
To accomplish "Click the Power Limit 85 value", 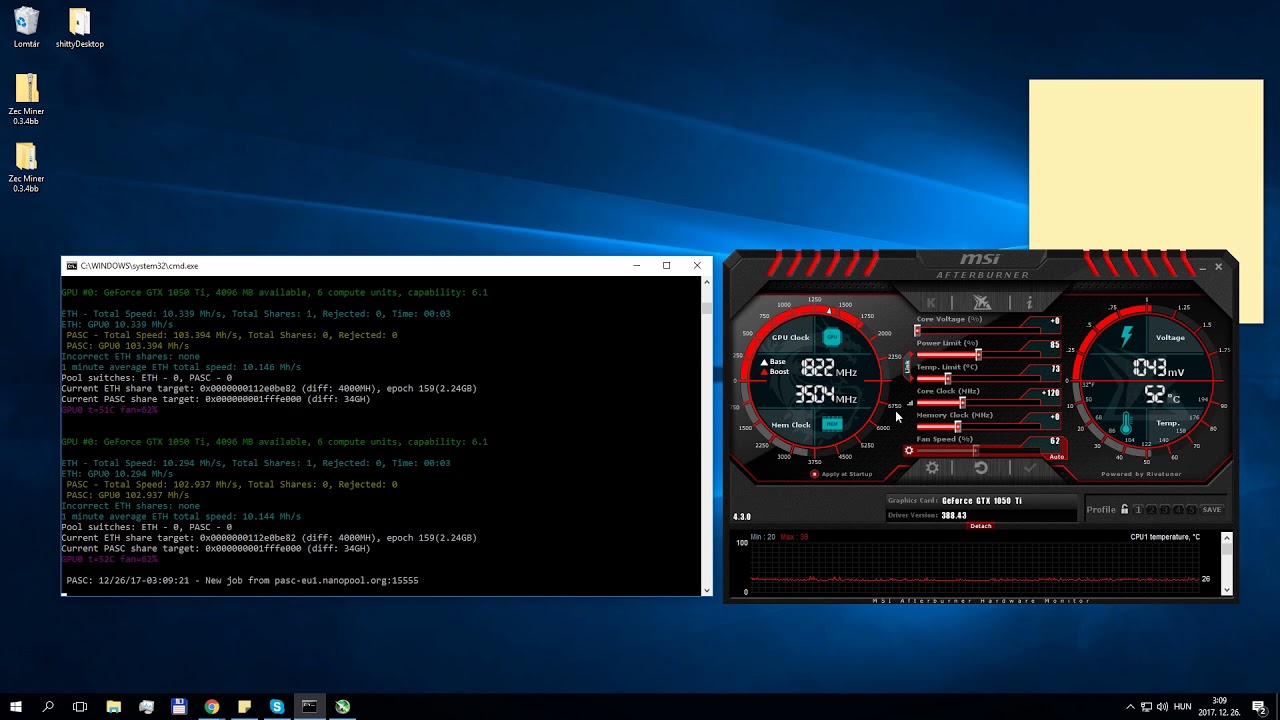I will coord(1054,345).
